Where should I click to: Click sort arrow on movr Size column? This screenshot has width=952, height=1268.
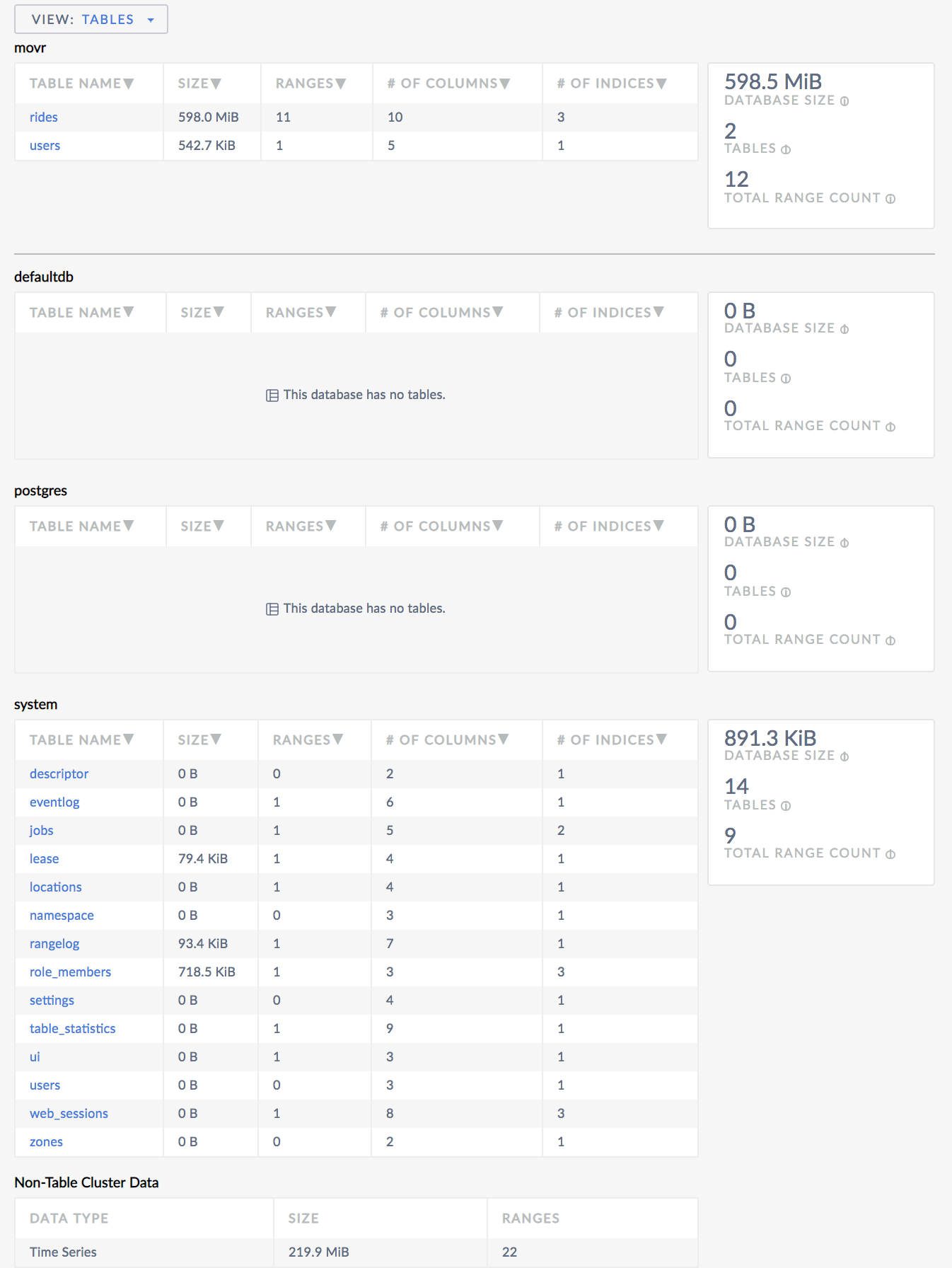click(x=216, y=83)
